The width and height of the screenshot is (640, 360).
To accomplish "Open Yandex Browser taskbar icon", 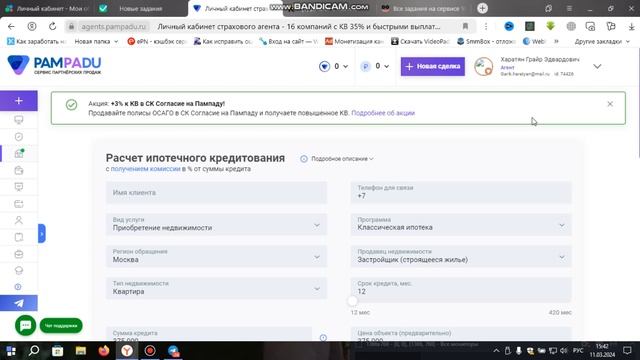I will click(127, 351).
